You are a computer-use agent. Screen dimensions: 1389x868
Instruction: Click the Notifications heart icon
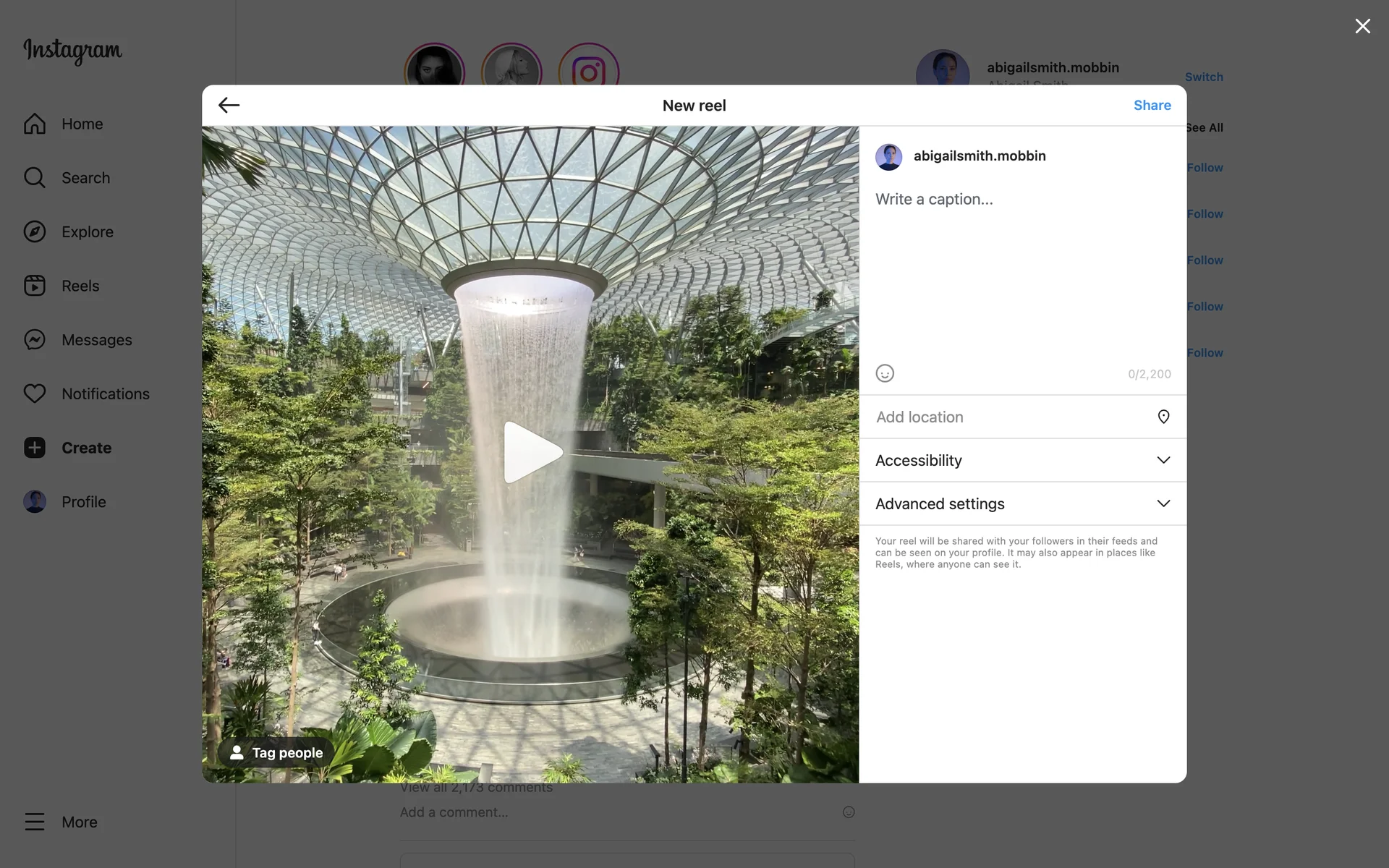35,393
